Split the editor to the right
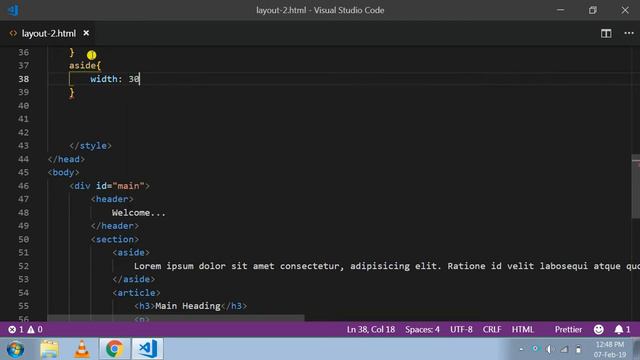640x360 pixels. coord(606,33)
